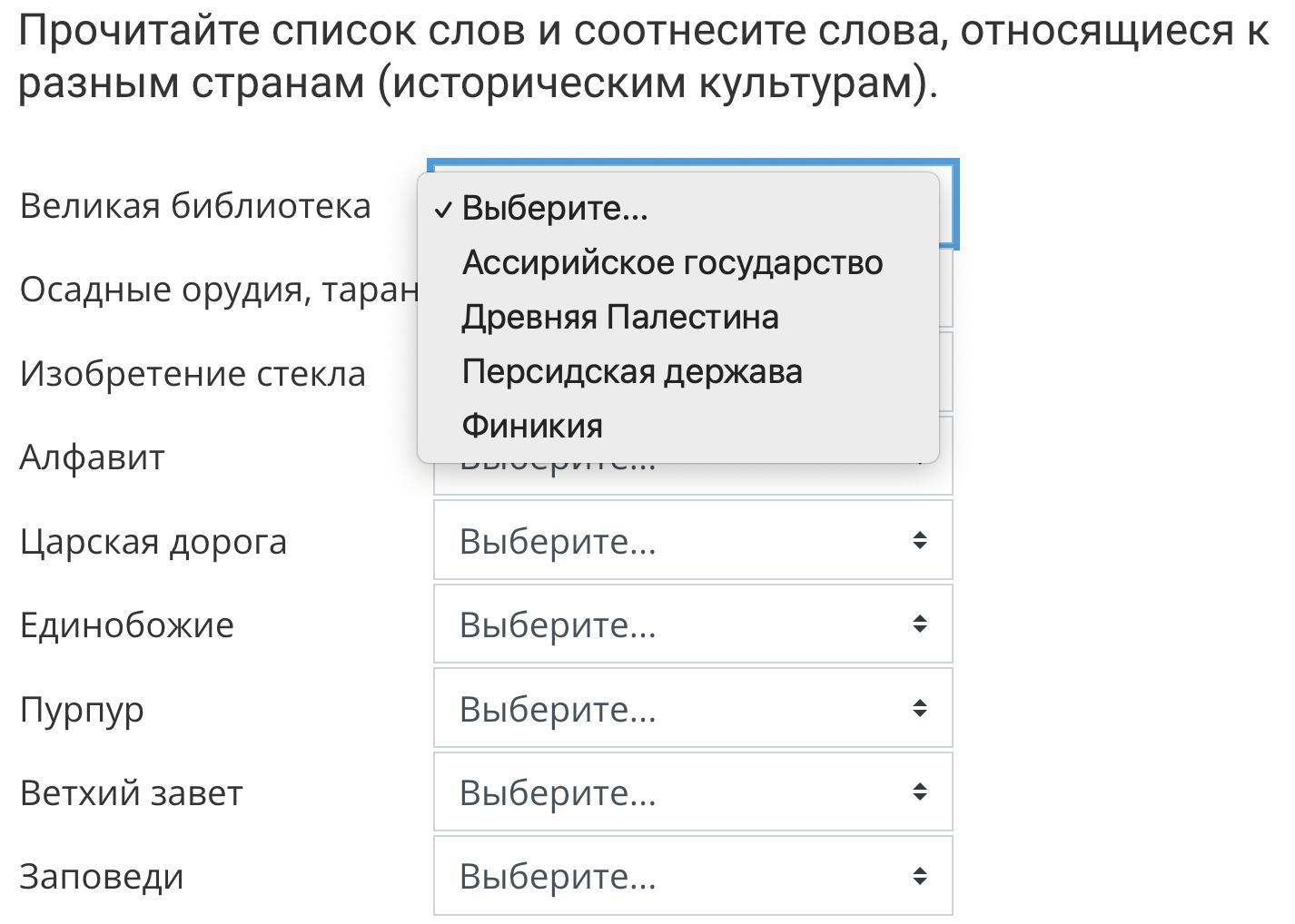Click the Изобретение стекла label

(x=193, y=374)
